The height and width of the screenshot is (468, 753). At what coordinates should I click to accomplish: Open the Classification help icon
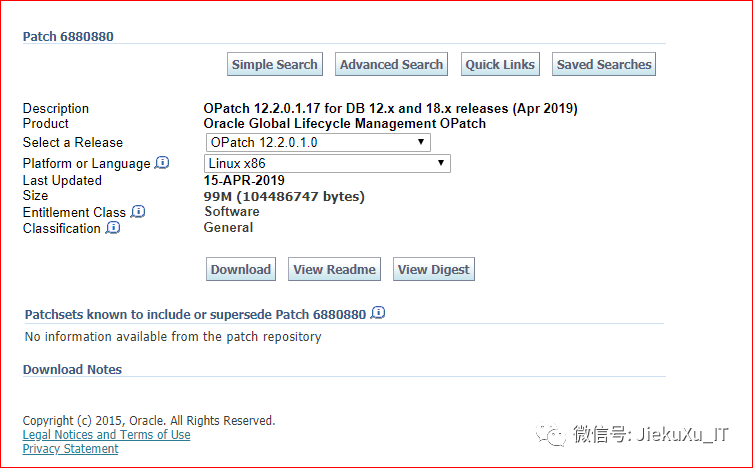[113, 228]
